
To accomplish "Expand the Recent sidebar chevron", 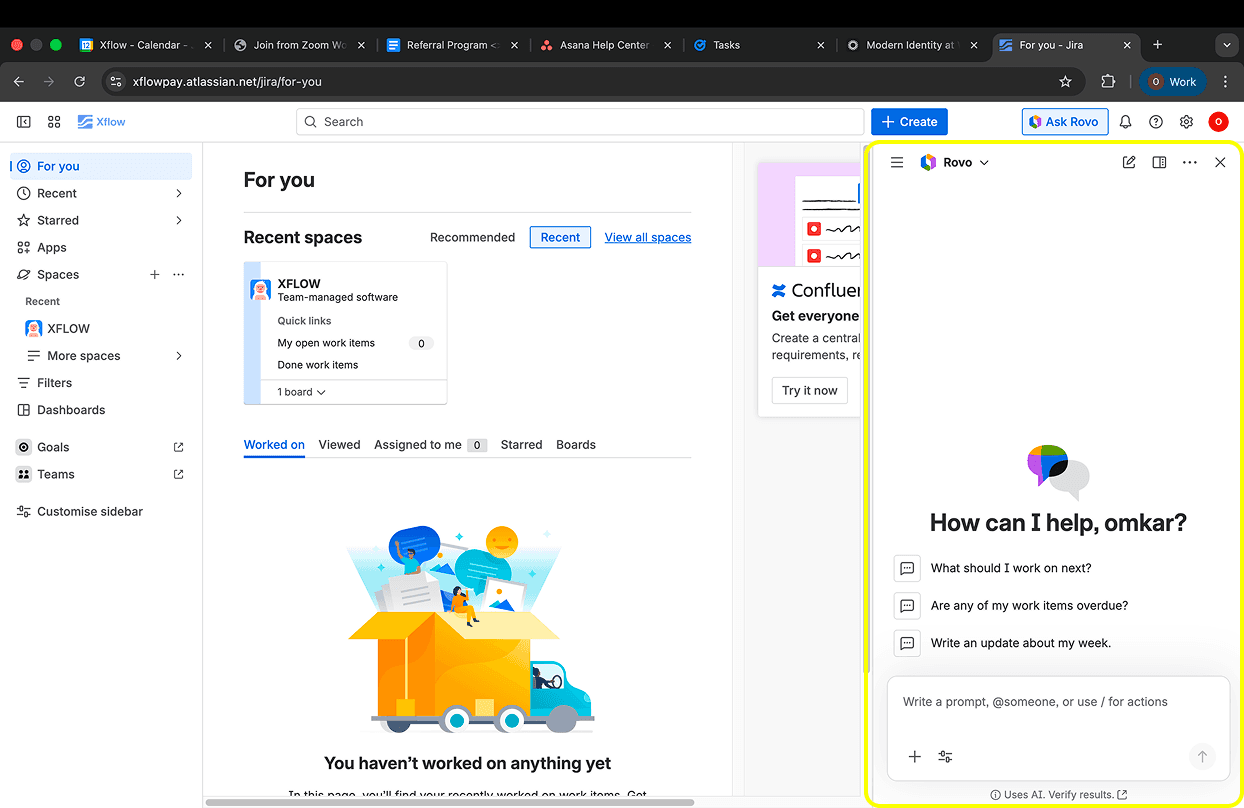I will [x=179, y=193].
